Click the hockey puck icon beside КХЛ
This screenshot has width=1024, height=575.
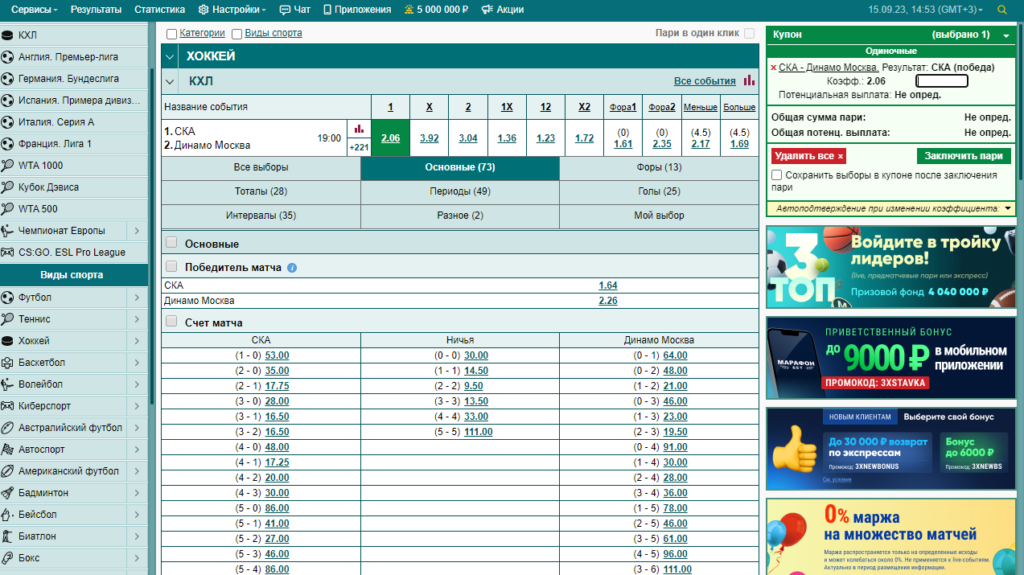pyautogui.click(x=8, y=35)
